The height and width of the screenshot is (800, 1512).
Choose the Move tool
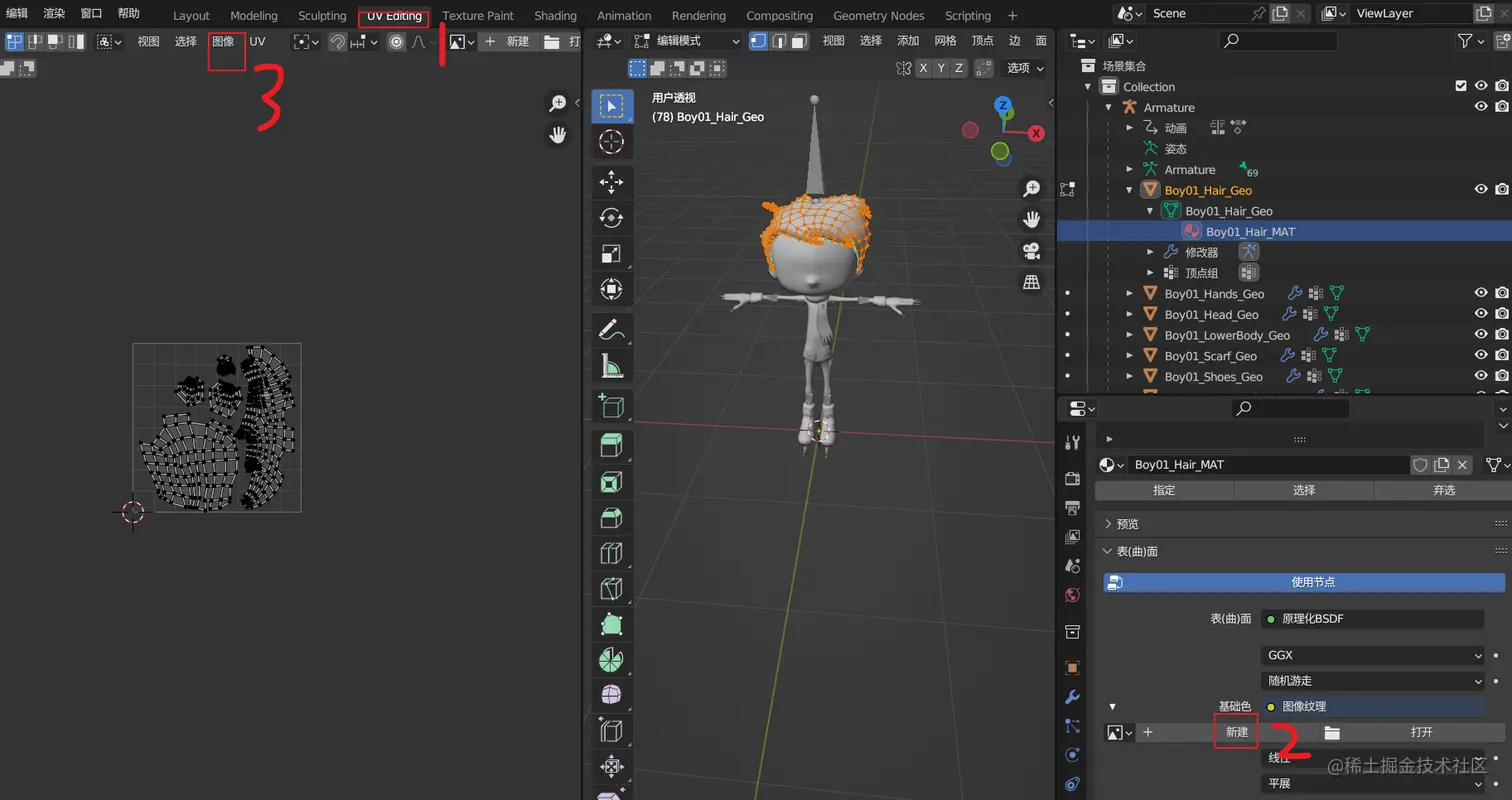tap(611, 181)
